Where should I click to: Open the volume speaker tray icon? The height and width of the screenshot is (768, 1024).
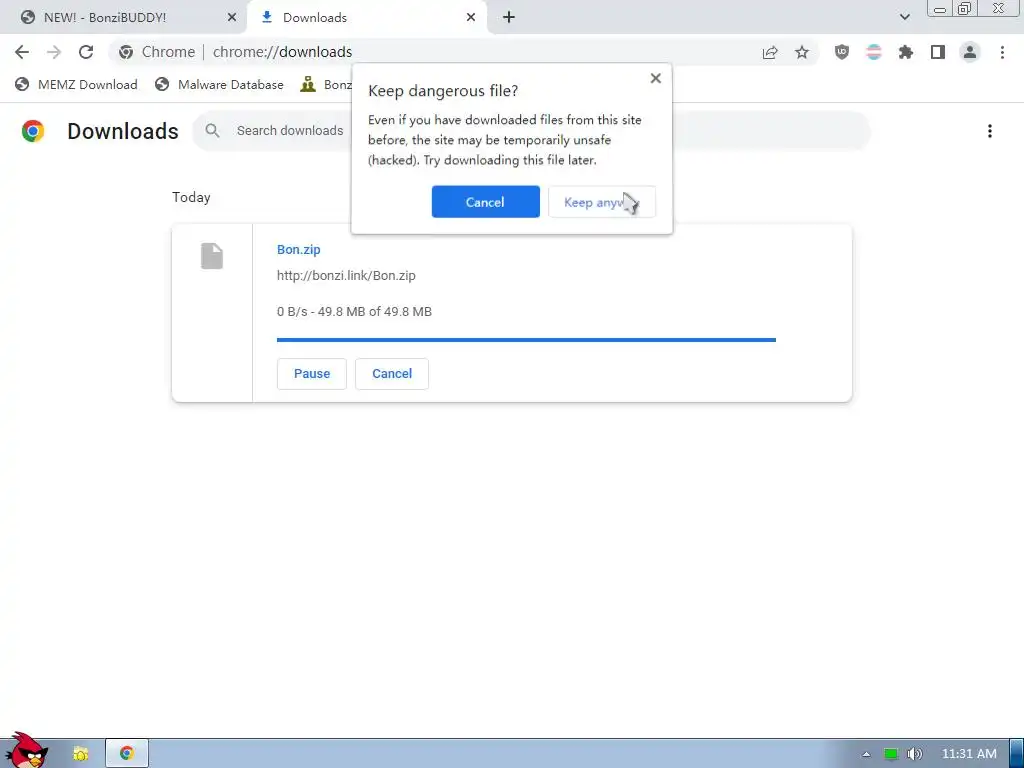(x=914, y=754)
